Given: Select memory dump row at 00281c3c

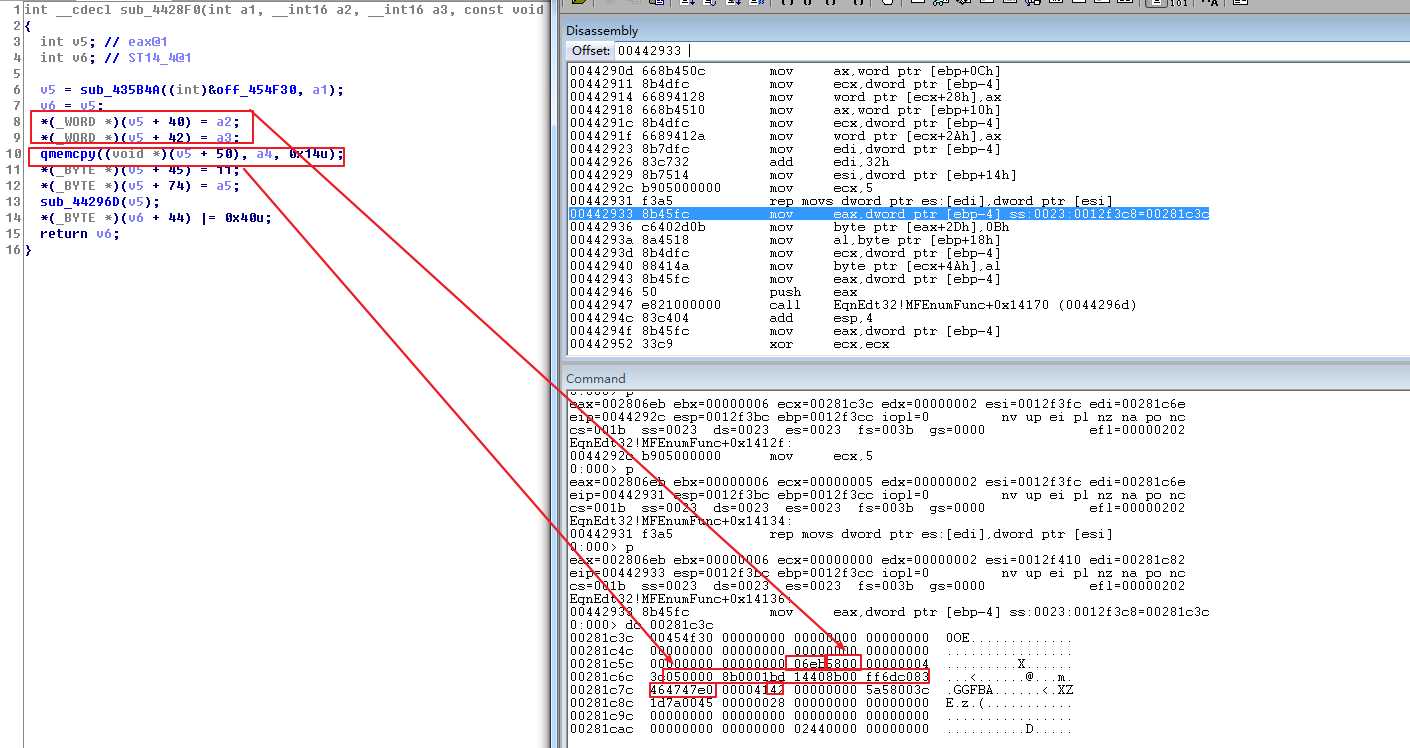Looking at the screenshot, I should point(820,638).
